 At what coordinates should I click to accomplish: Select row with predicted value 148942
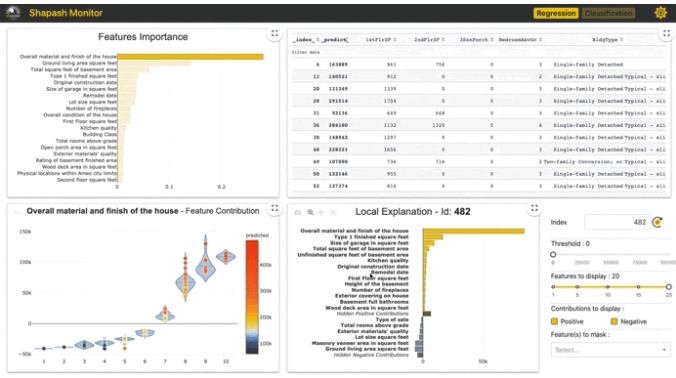[479, 137]
